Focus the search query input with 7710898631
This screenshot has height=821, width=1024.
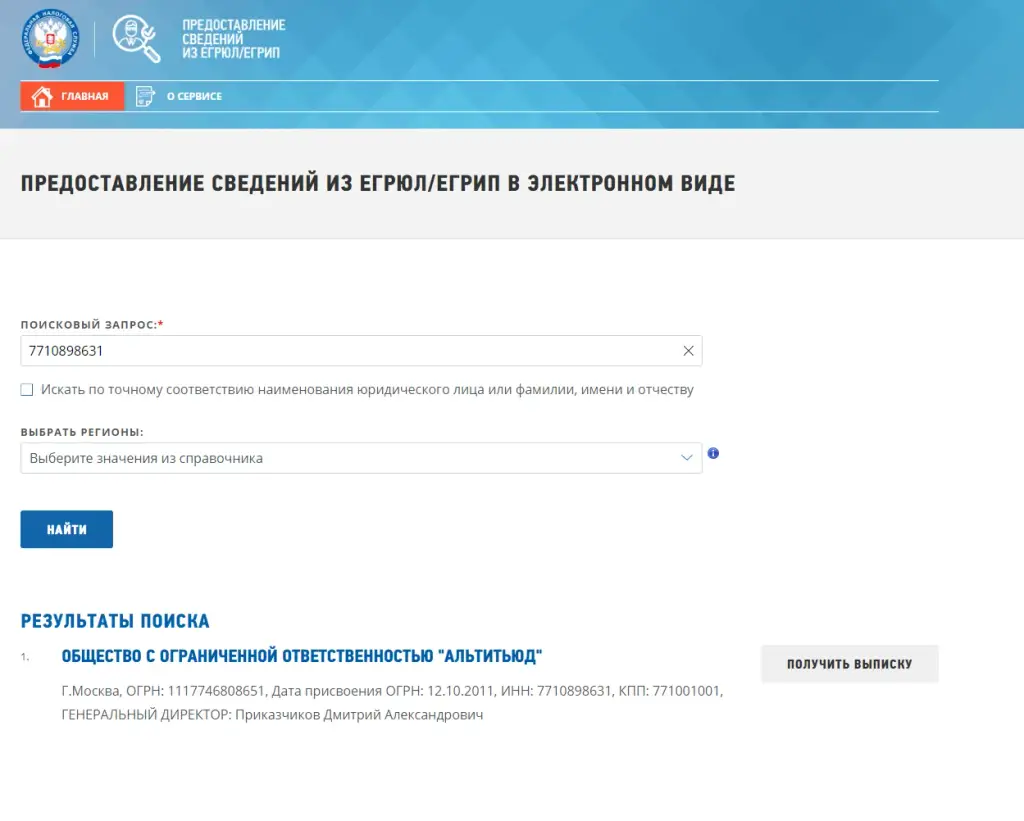(361, 351)
